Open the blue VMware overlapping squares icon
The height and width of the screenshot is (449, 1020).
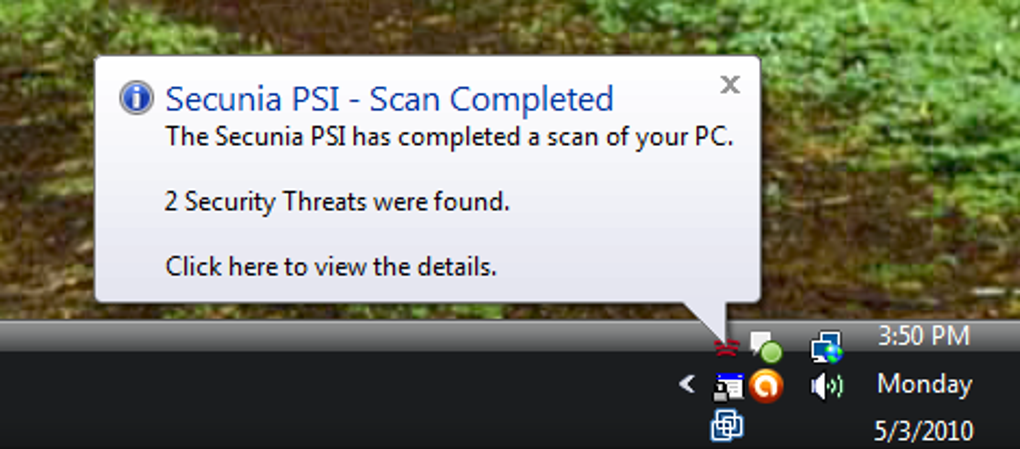click(727, 426)
